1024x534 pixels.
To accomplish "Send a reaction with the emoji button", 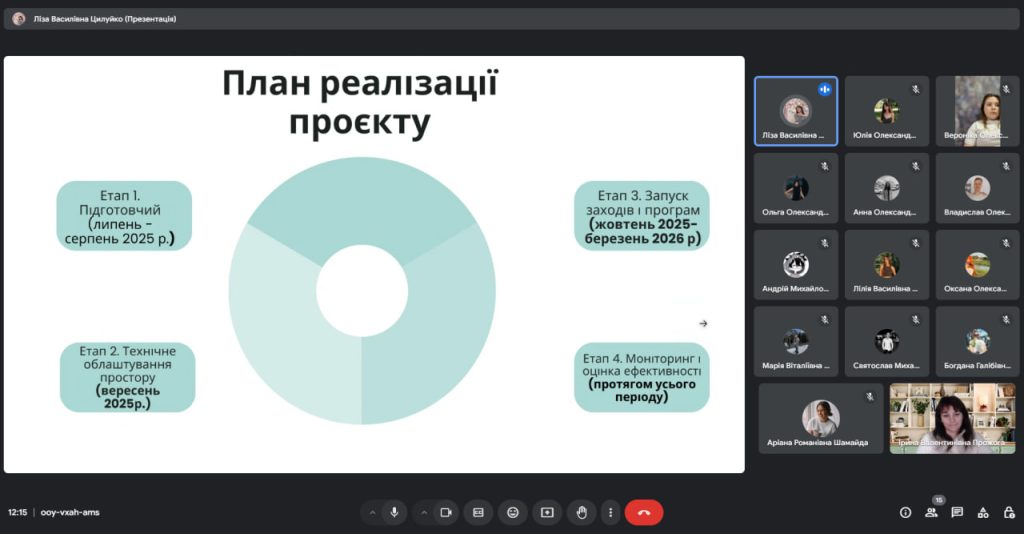I will [513, 512].
